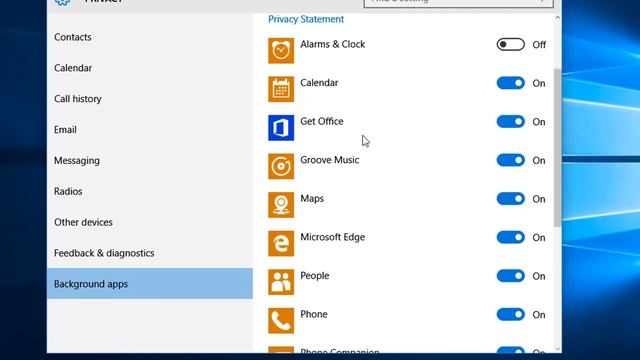
Task: Click the vertical scrollbar thumb of the app list
Action: pos(557,147)
